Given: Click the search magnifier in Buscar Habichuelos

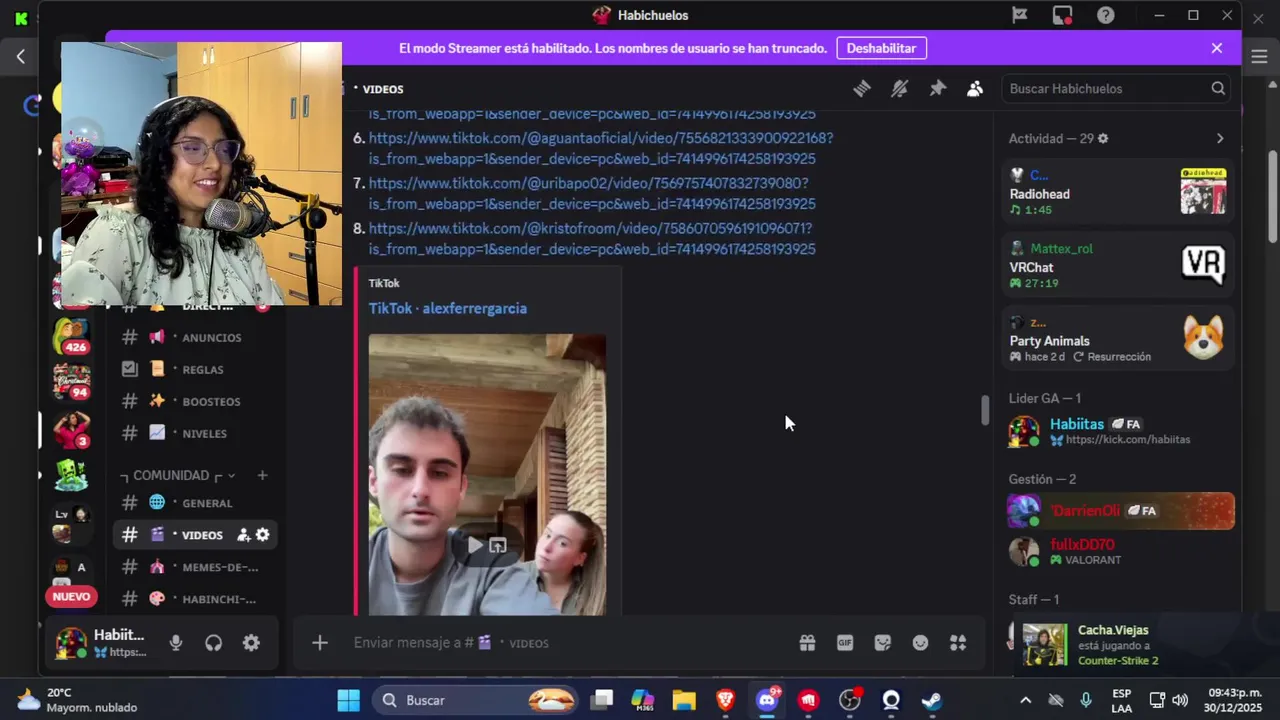Looking at the screenshot, I should coord(1218,89).
